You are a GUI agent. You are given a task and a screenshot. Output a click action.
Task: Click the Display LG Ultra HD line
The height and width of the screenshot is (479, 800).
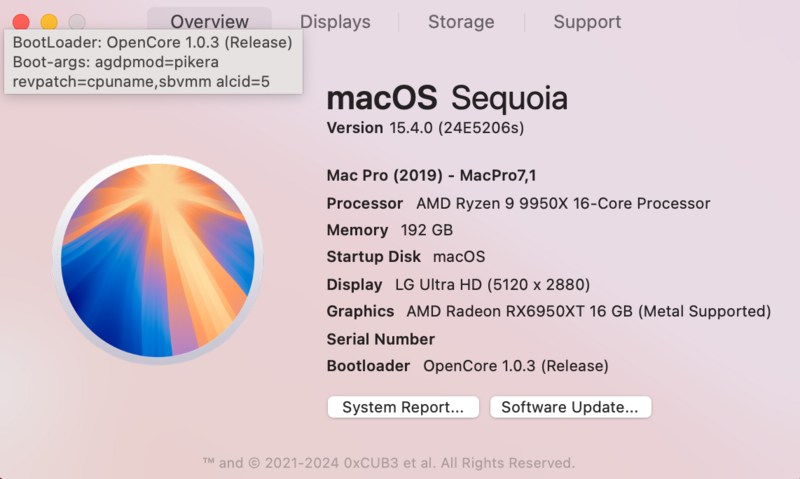coord(458,284)
